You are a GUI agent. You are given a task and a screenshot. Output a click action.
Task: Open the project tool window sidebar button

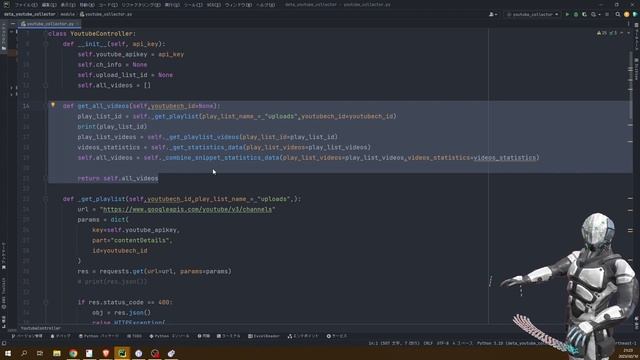[x=4, y=37]
